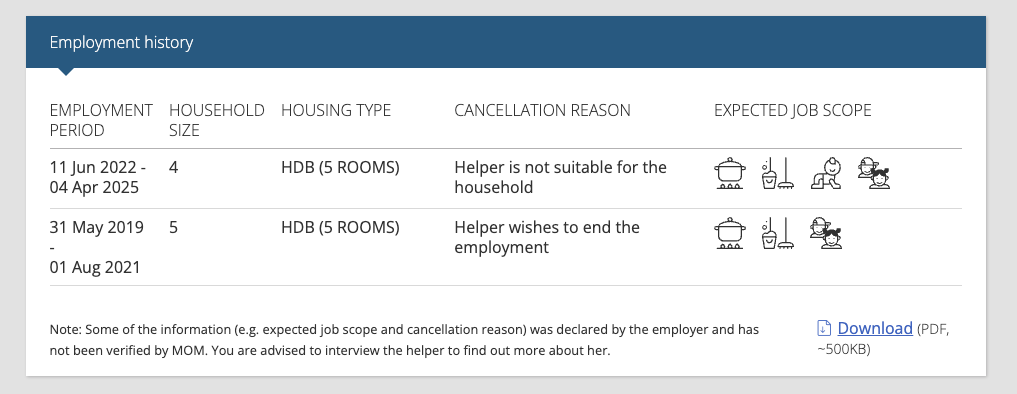Viewport: 1017px width, 394px height.
Task: Click the Expected Job Scope column header
Action: pyautogui.click(x=793, y=110)
